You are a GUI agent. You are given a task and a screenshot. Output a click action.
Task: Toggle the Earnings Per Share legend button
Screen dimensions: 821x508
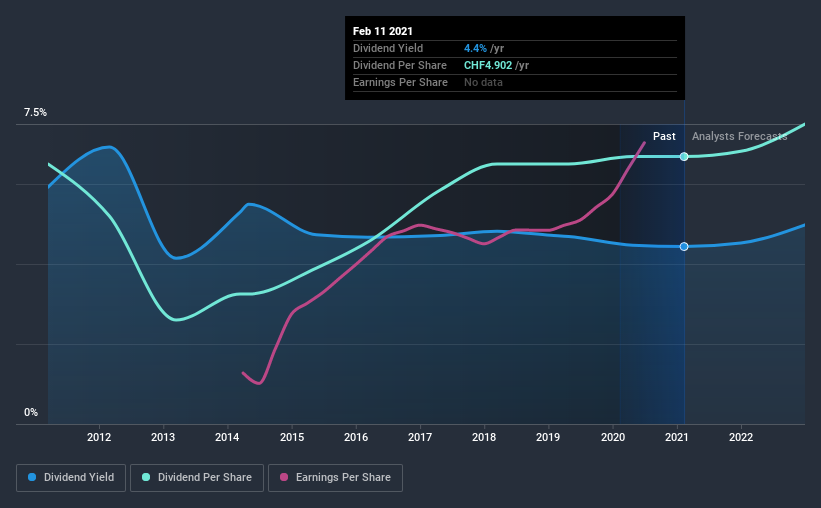pos(335,478)
